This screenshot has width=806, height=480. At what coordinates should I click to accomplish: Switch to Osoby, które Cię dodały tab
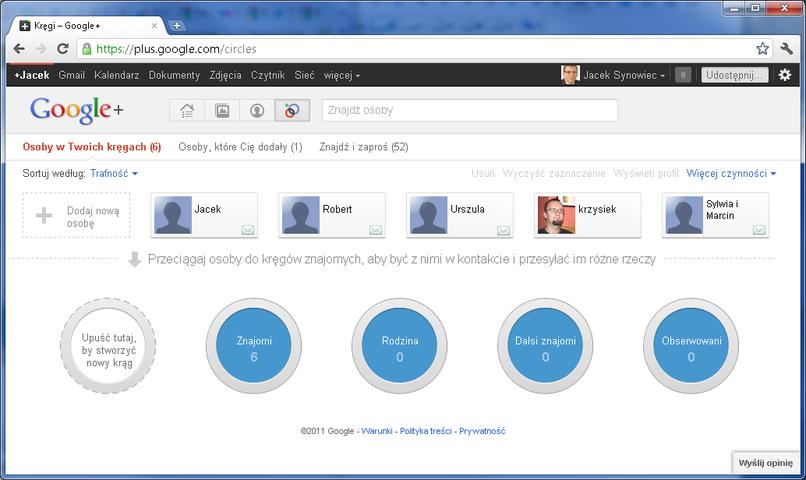pyautogui.click(x=240, y=147)
